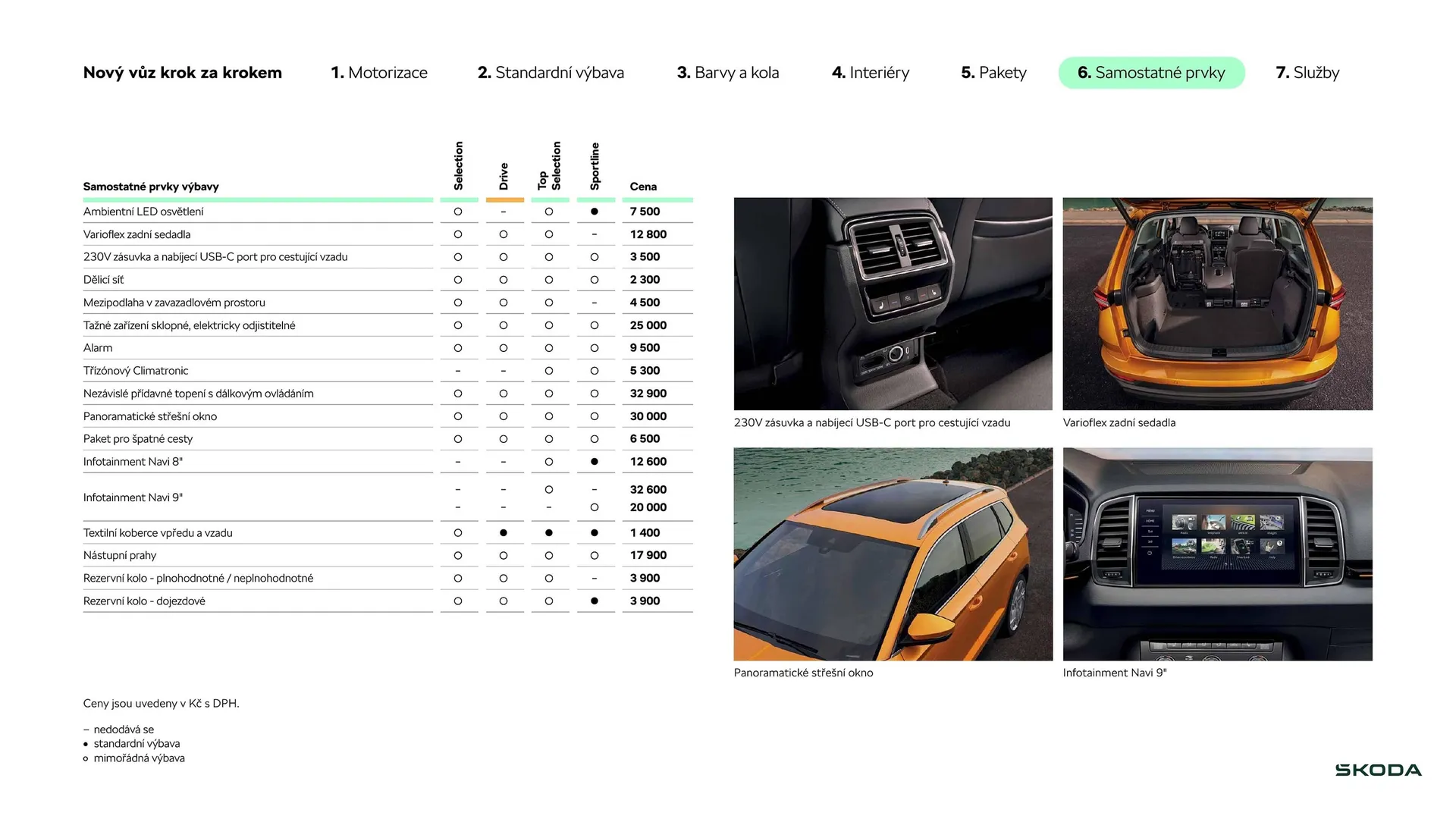Click Rezervní kolo - dojezdové row label
The image size is (1456, 819).
(x=144, y=601)
